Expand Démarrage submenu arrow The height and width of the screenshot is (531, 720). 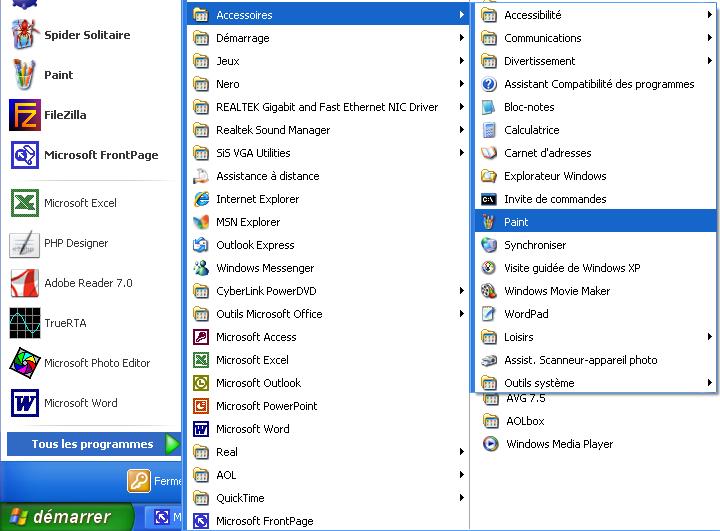coord(461,38)
